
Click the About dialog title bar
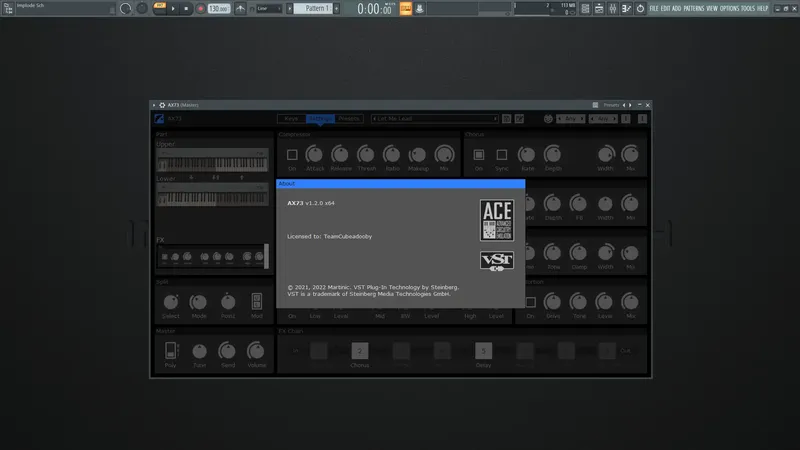pos(401,184)
